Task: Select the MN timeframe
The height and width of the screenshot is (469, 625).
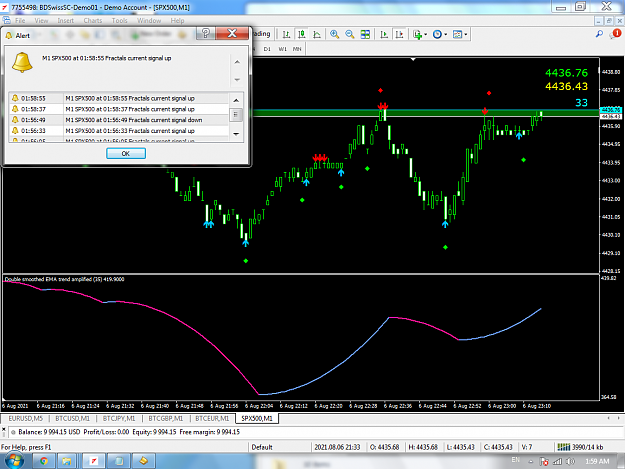Action: (x=297, y=49)
